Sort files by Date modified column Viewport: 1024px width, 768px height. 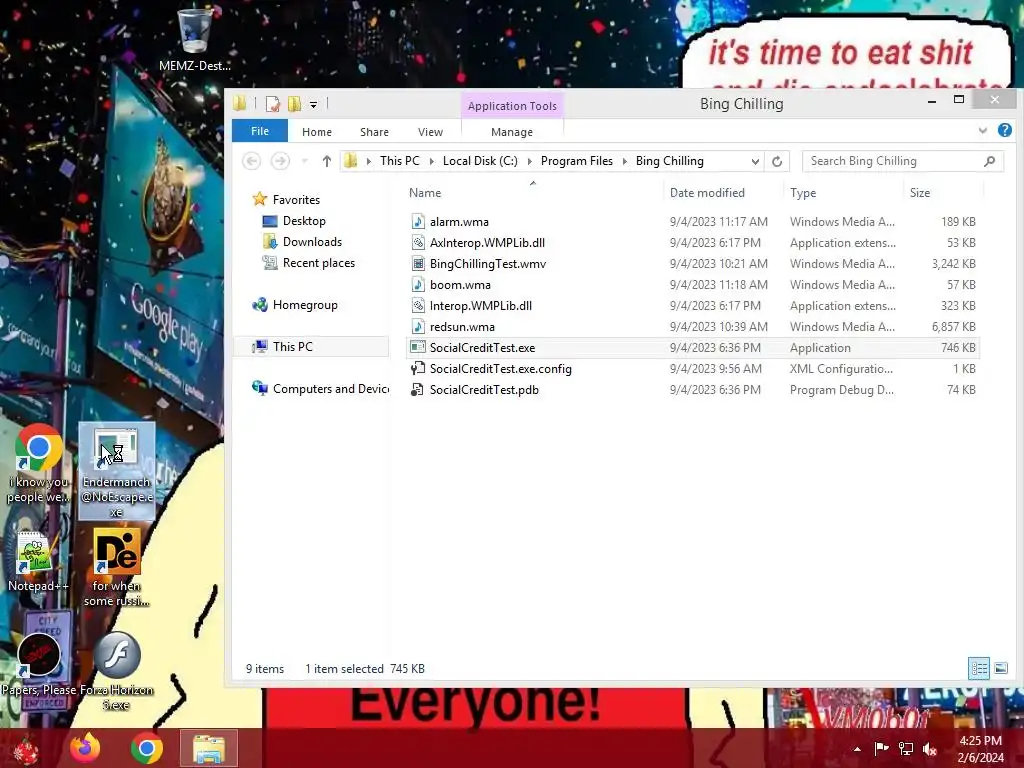[707, 193]
